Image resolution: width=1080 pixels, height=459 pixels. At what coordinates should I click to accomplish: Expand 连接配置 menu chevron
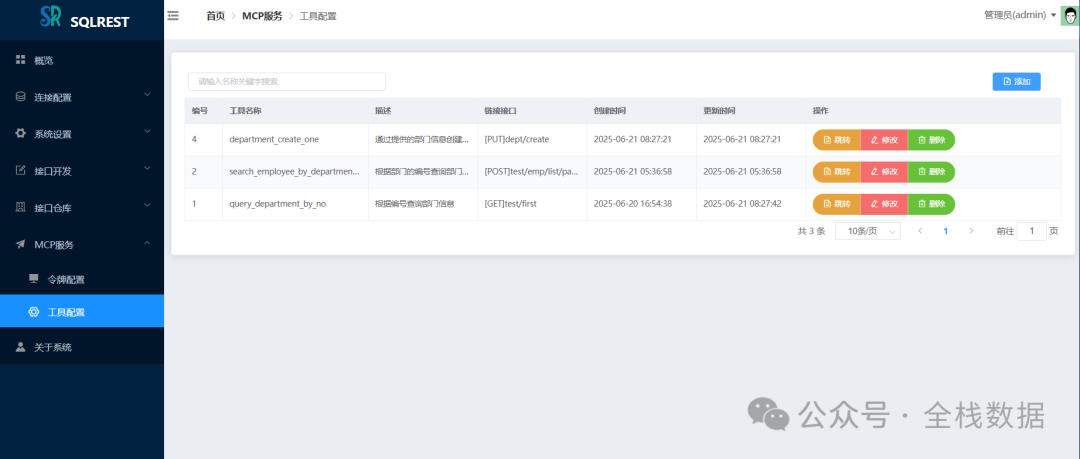pos(147,96)
